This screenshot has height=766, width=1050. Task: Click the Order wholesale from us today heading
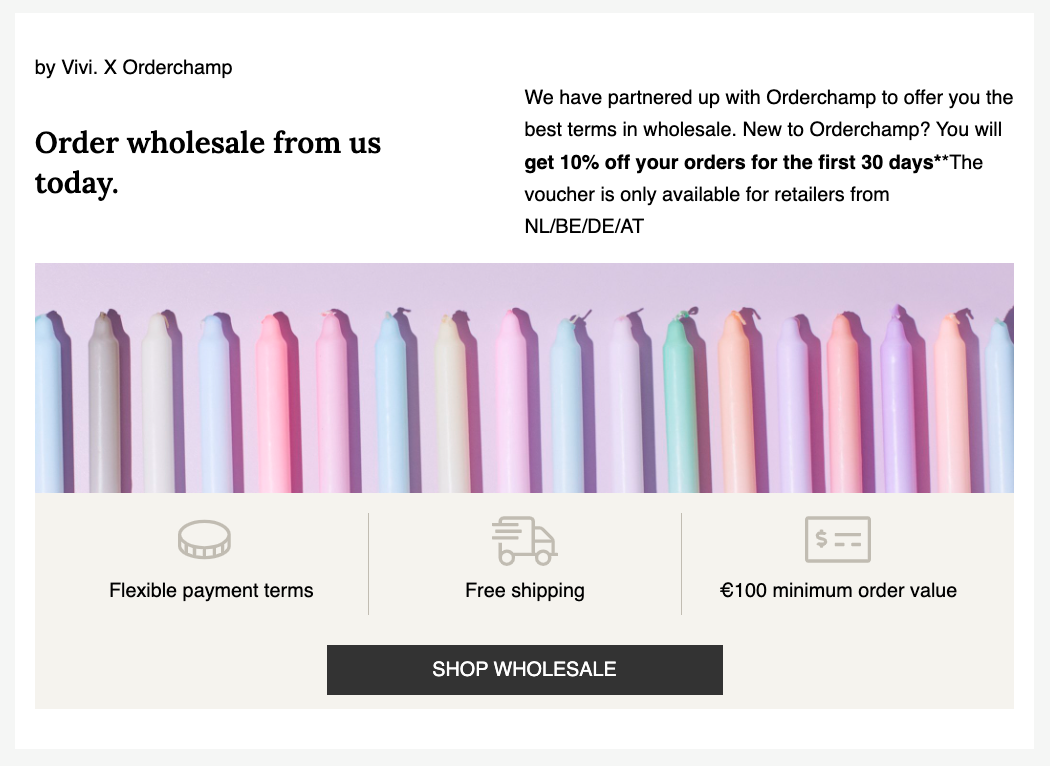208,163
